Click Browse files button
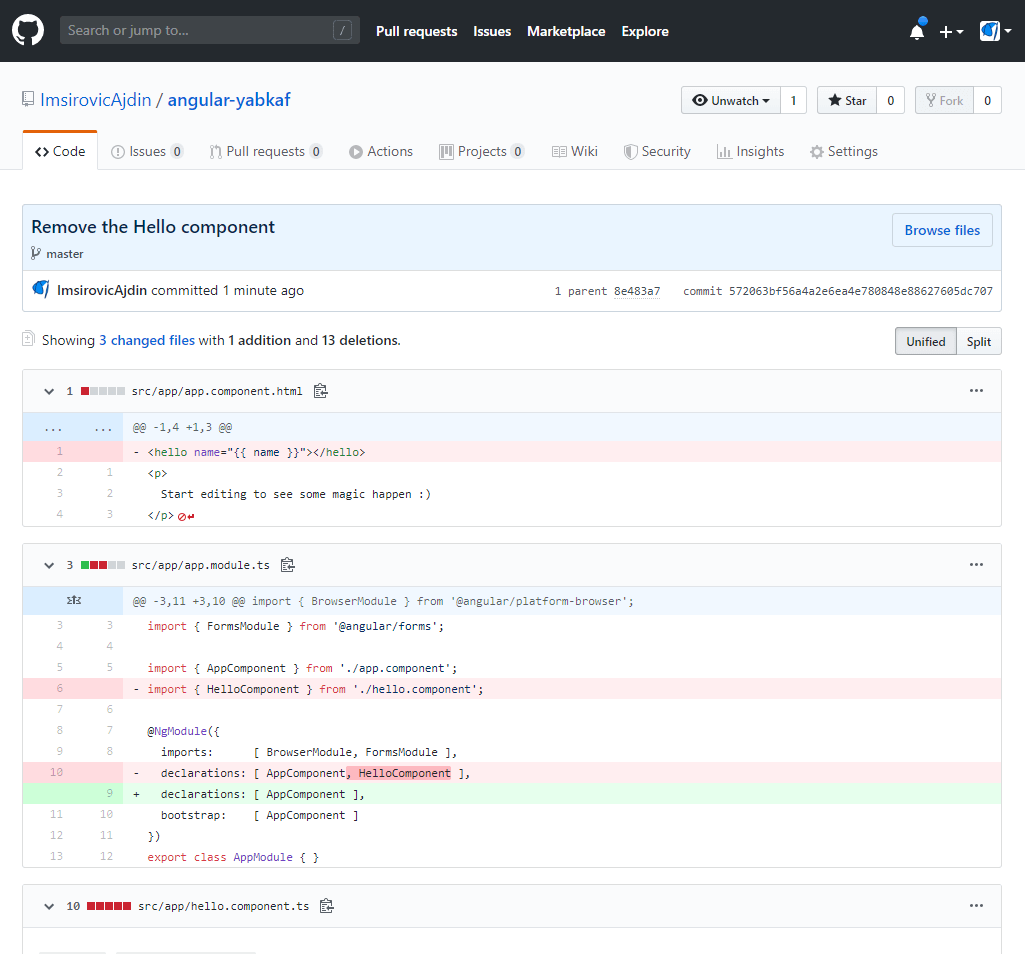1025x954 pixels. tap(942, 230)
